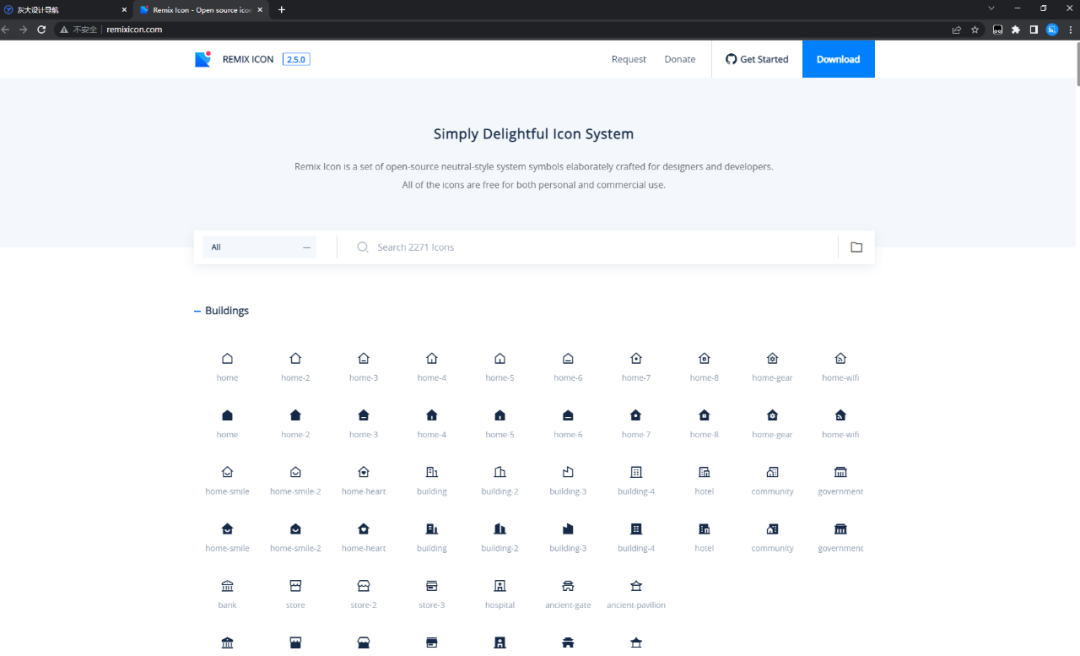This screenshot has width=1080, height=656.
Task: Select the outline home-4 icon
Action: (x=432, y=358)
